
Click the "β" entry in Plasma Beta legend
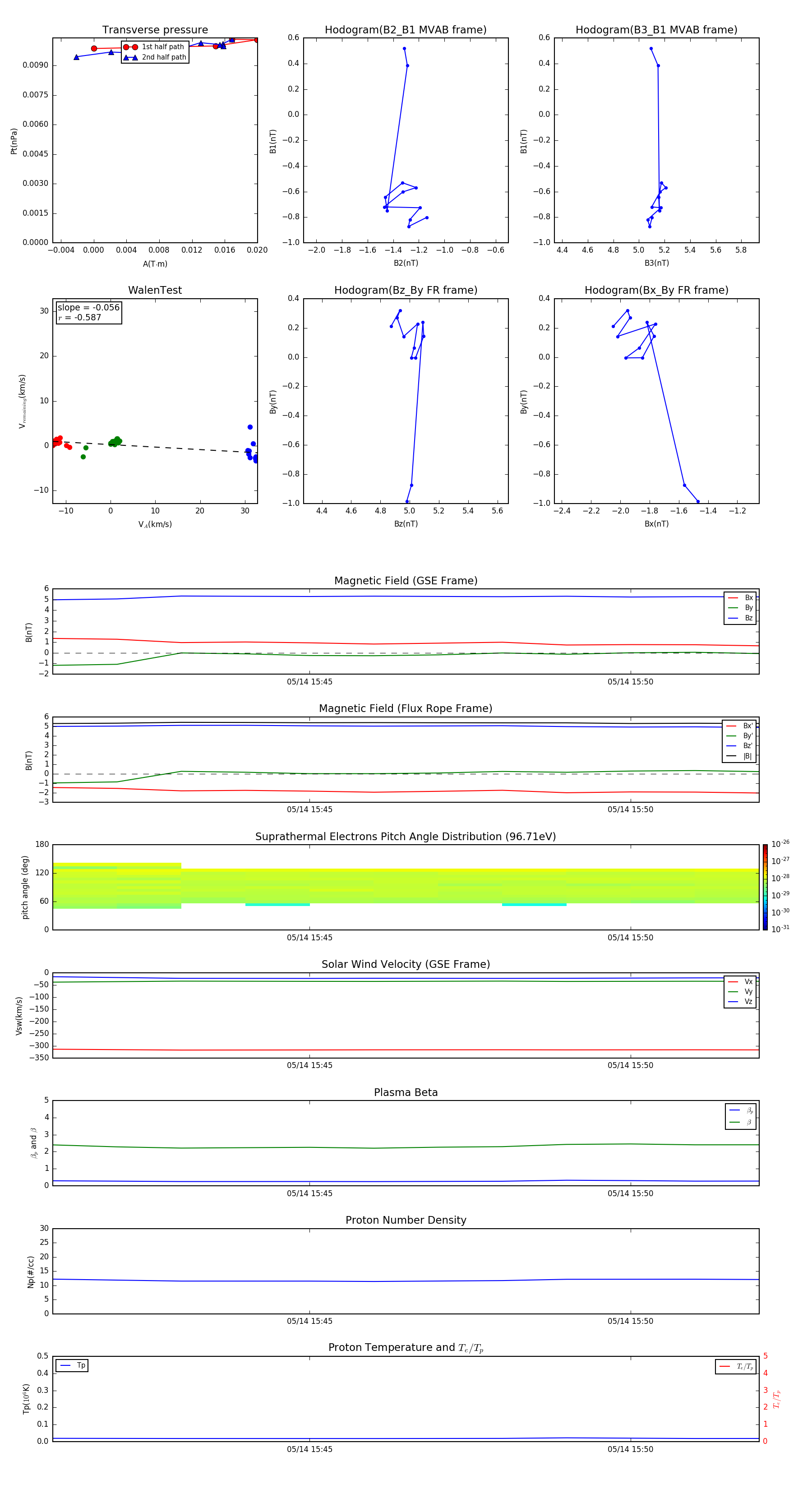pyautogui.click(x=741, y=1122)
